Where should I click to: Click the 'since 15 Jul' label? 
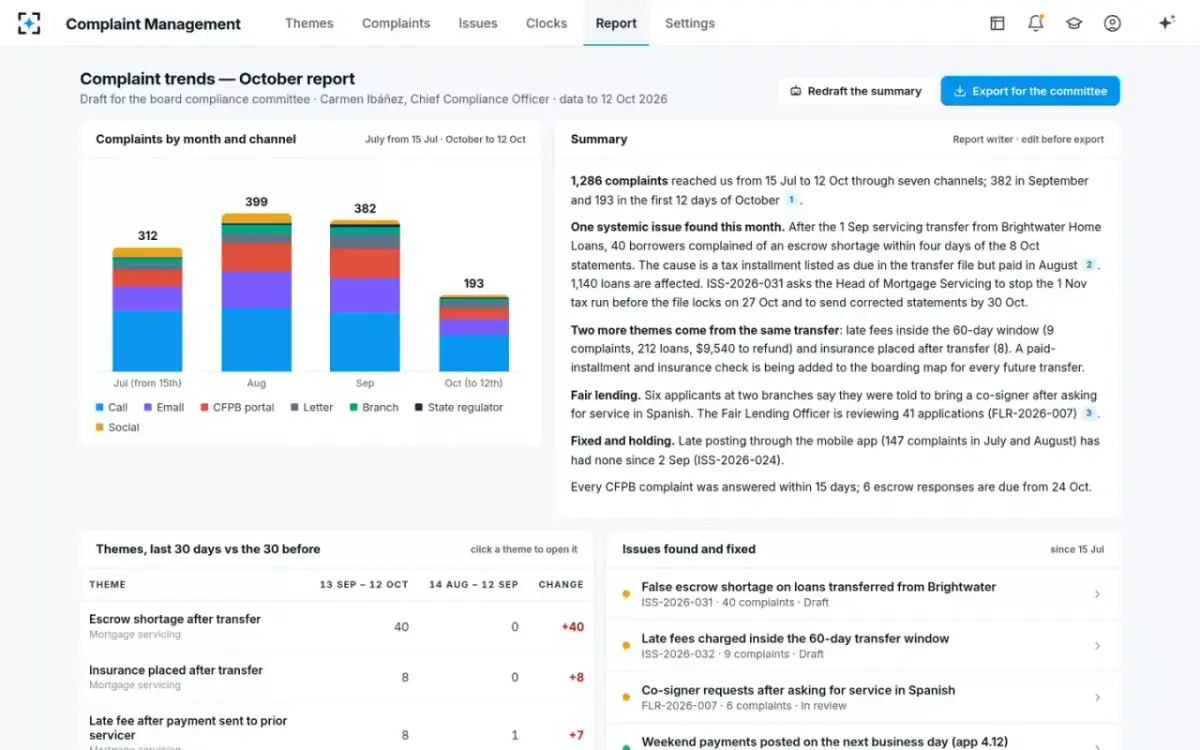coord(1077,549)
